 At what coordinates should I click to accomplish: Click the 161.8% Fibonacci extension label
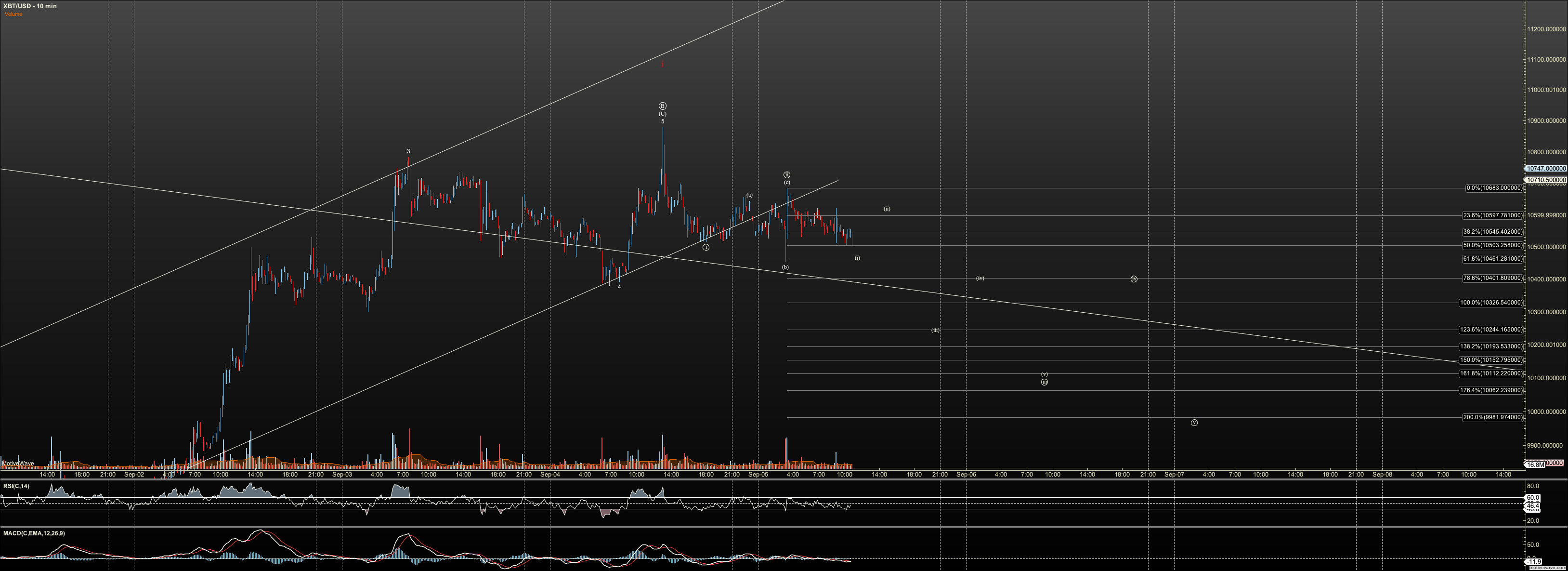pyautogui.click(x=1491, y=374)
